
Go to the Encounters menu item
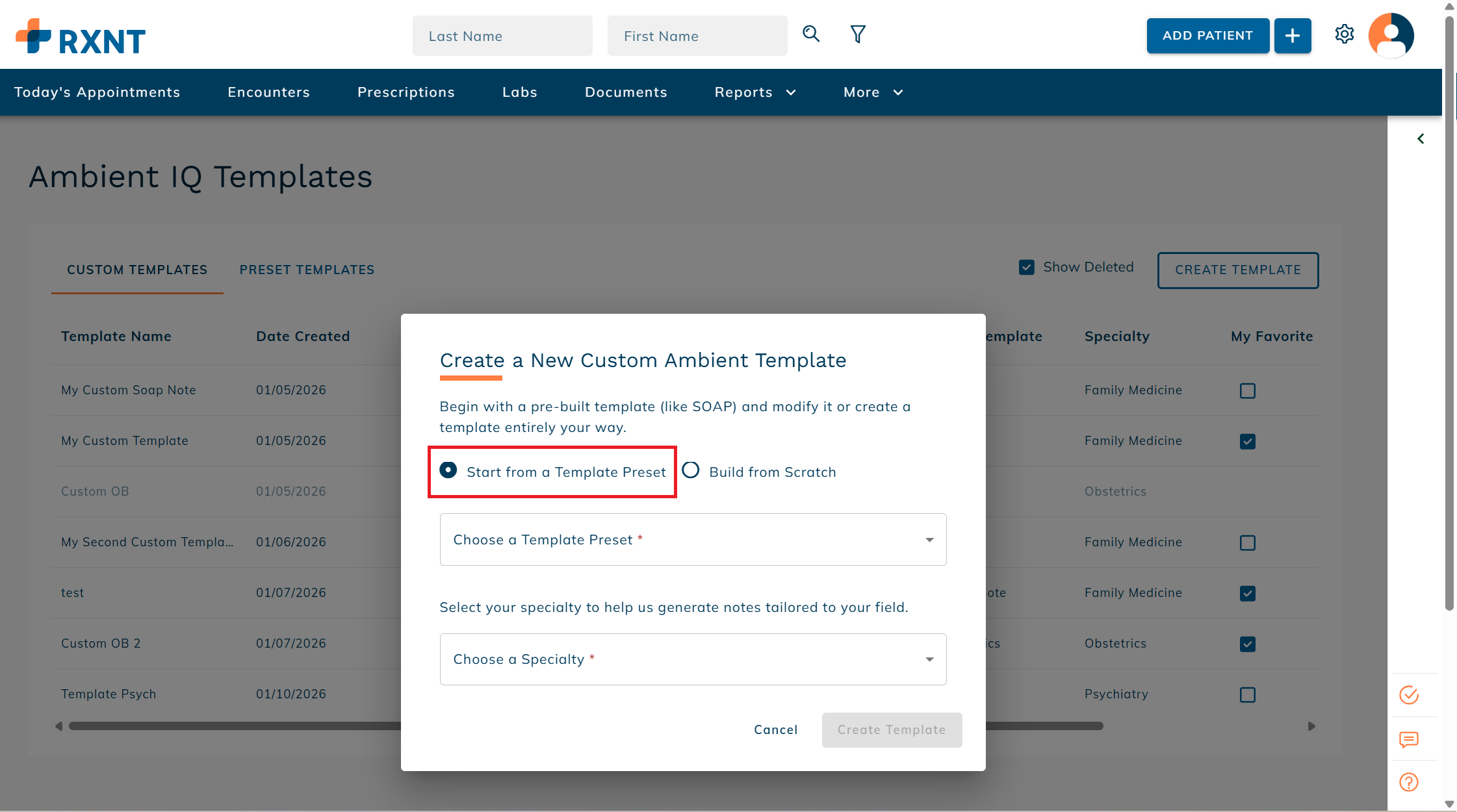[268, 92]
